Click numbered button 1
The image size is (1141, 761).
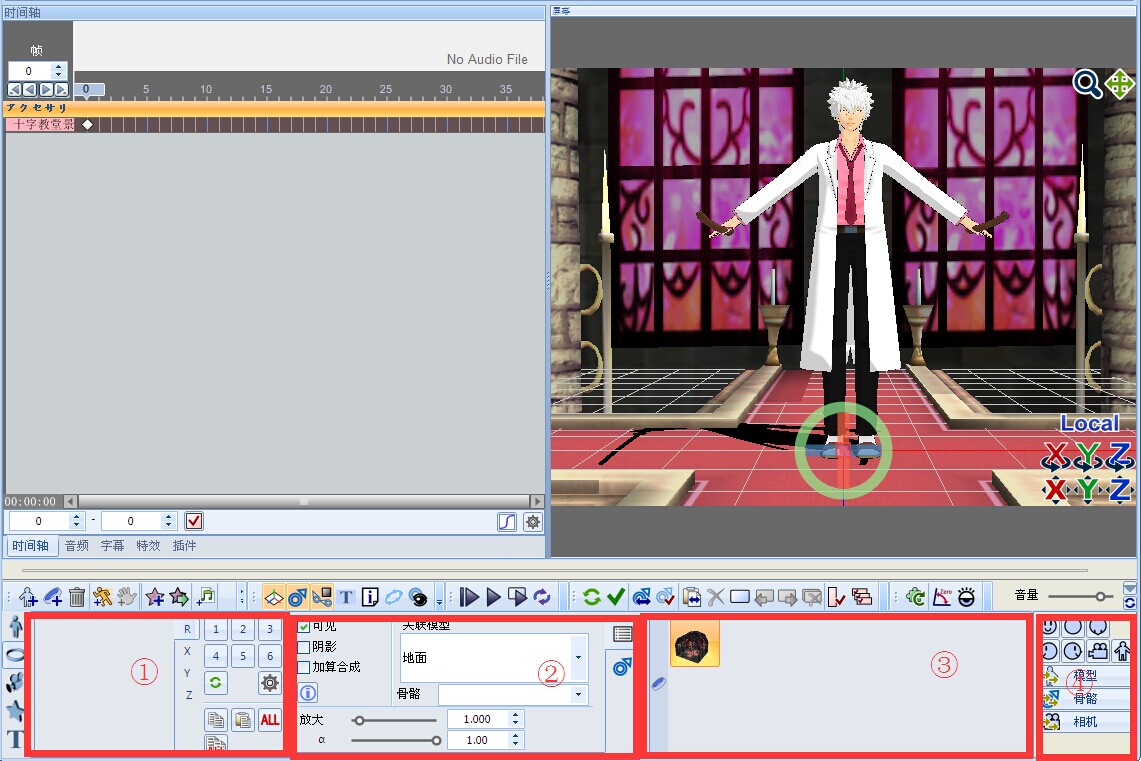coord(216,629)
